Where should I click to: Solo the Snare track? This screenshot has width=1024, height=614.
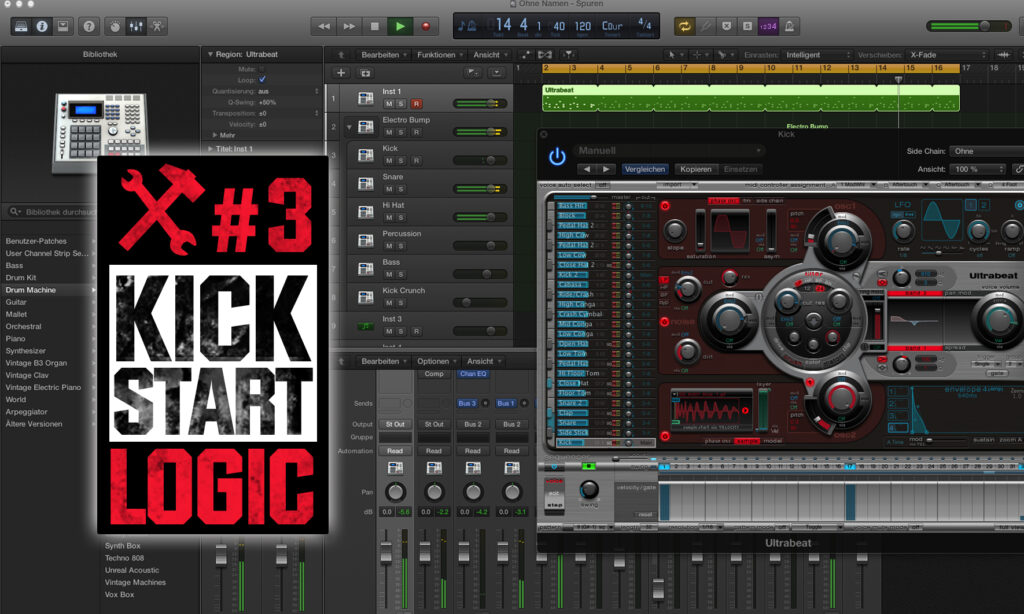point(401,189)
